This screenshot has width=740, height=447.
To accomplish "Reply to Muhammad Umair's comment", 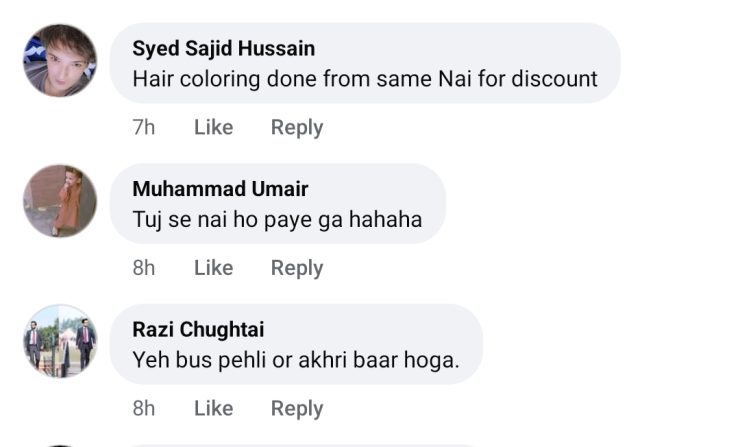I will pos(297,268).
